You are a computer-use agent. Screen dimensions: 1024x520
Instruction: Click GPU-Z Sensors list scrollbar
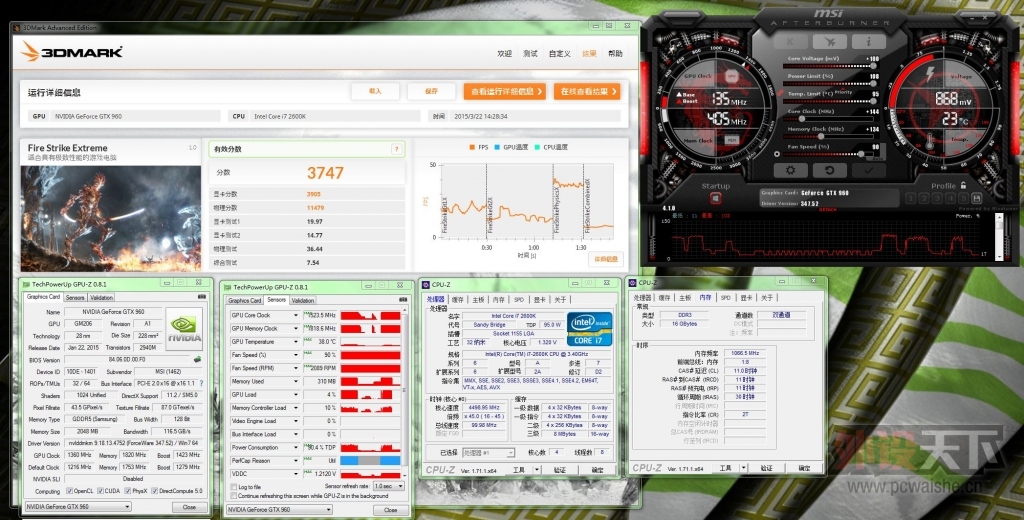click(x=405, y=394)
